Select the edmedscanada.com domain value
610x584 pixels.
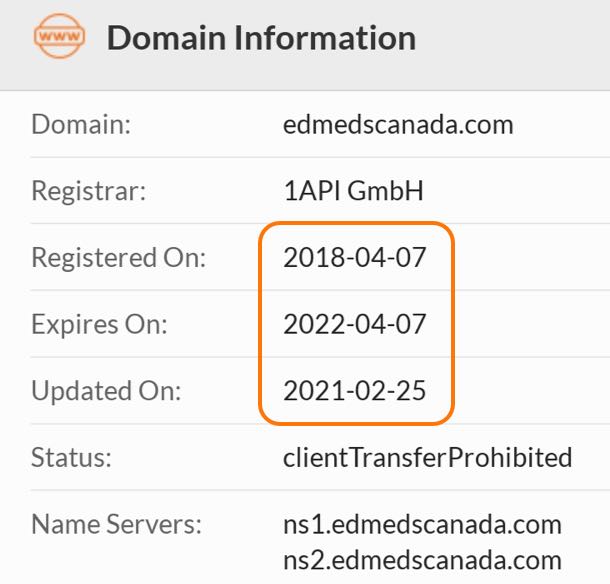click(x=398, y=125)
